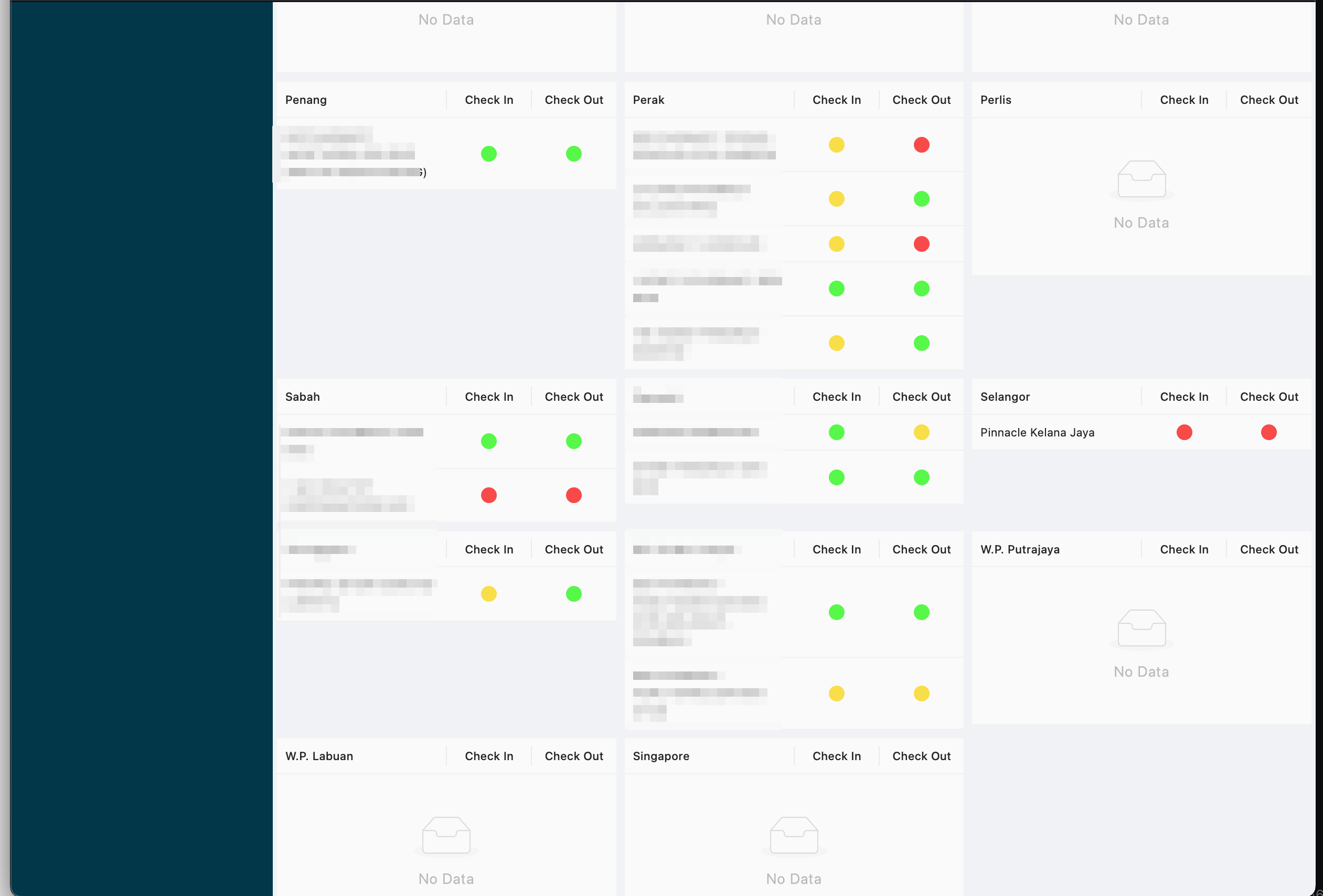Click third Perak row red Check Out dot

921,244
